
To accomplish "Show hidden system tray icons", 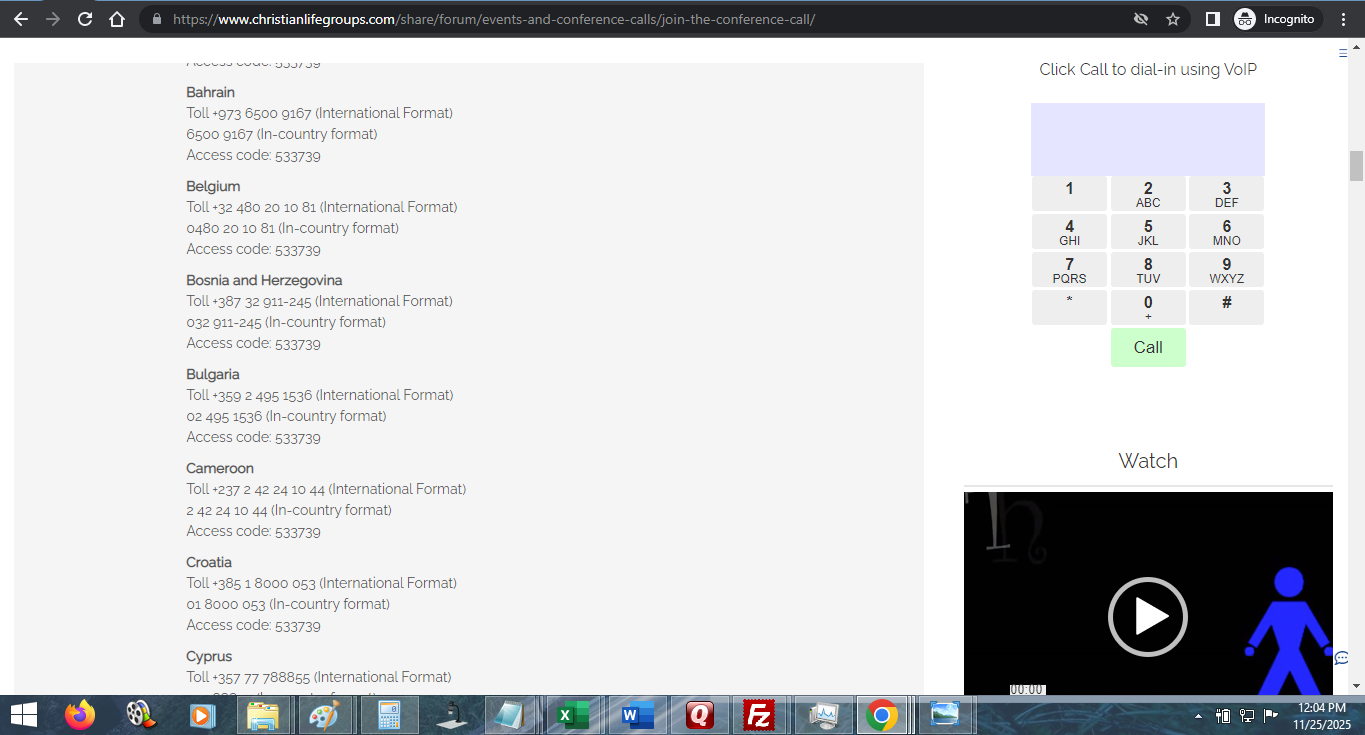I will [x=1198, y=716].
